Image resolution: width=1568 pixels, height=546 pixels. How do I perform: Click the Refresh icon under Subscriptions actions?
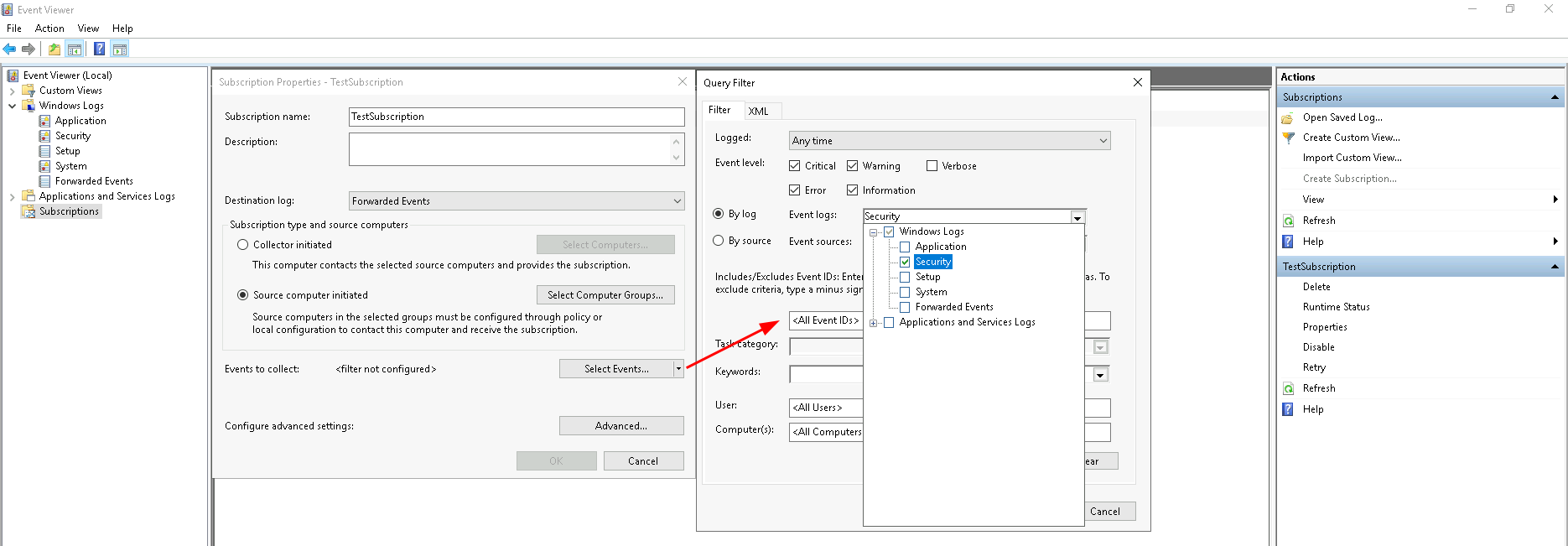click(x=1288, y=221)
